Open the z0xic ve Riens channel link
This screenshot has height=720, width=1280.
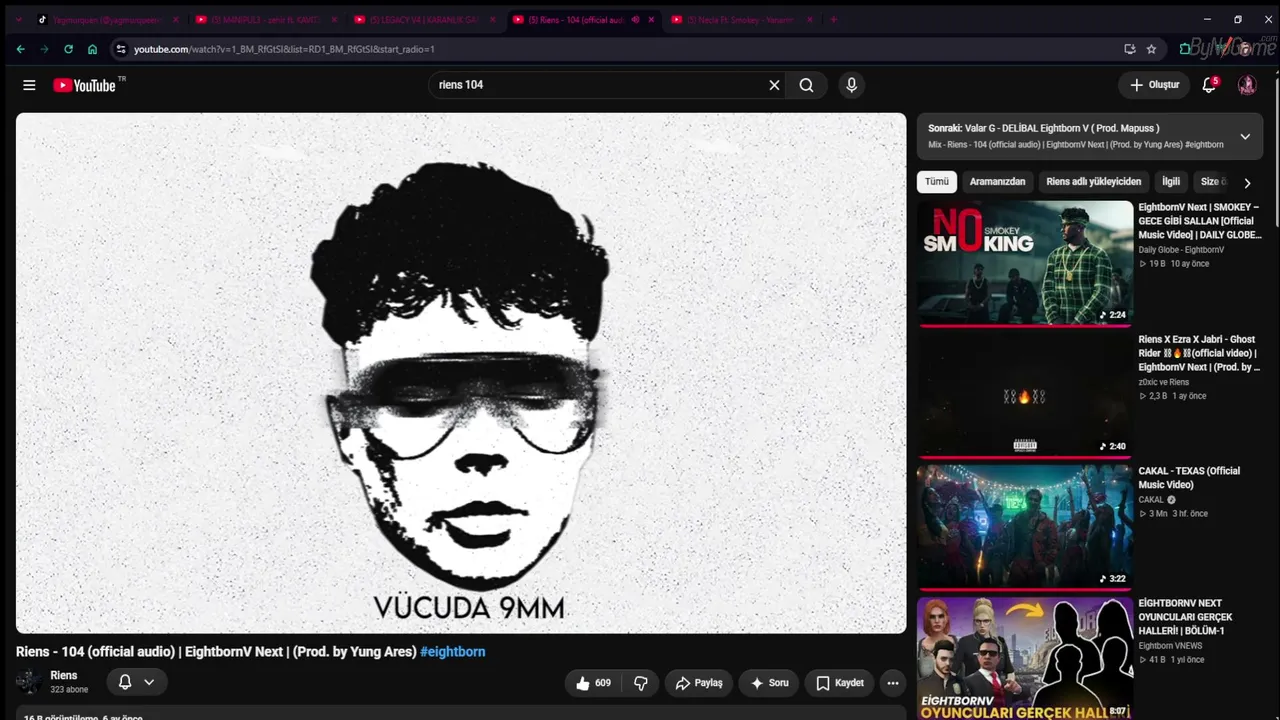(1164, 382)
